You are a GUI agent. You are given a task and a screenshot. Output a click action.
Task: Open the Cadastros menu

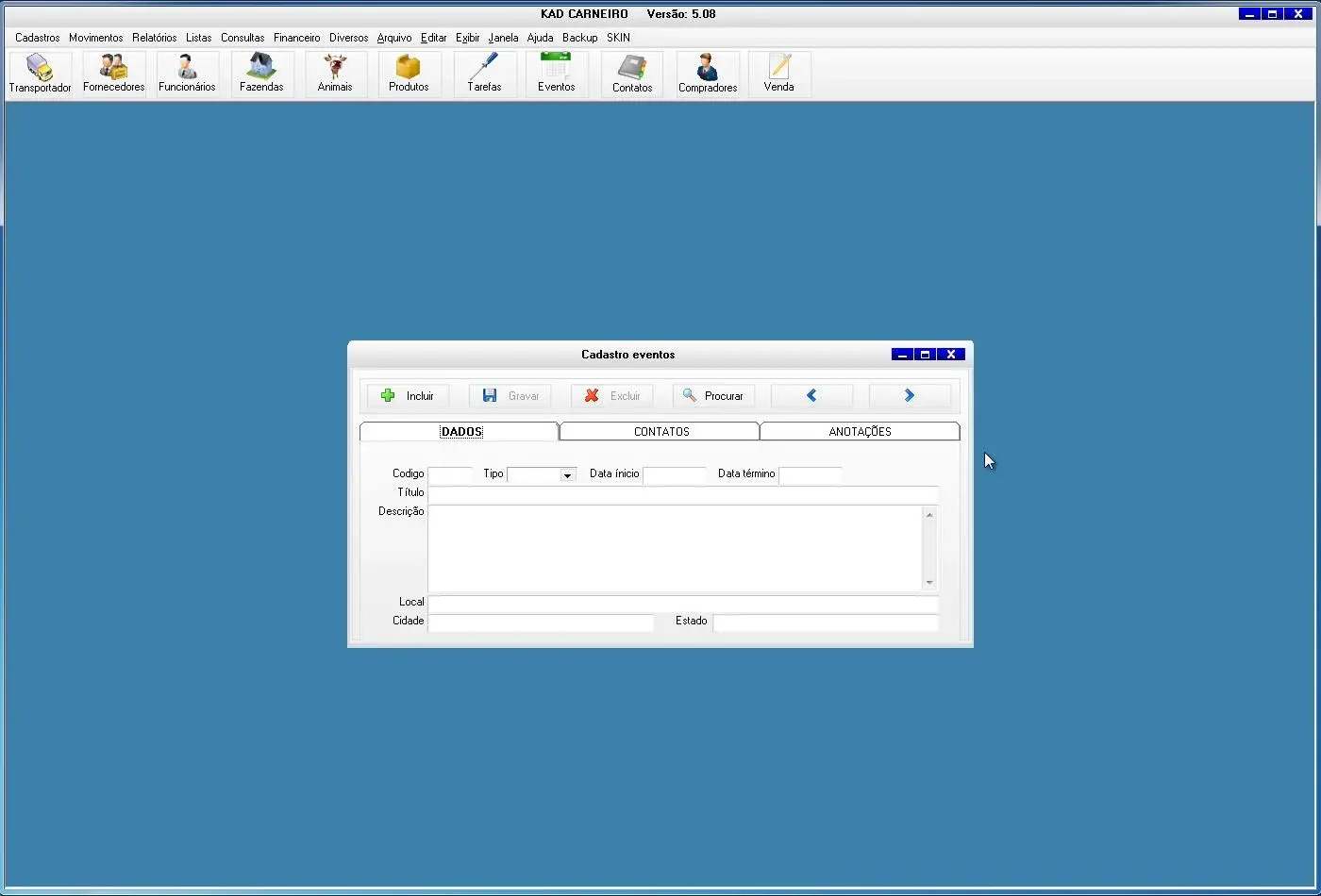[38, 38]
